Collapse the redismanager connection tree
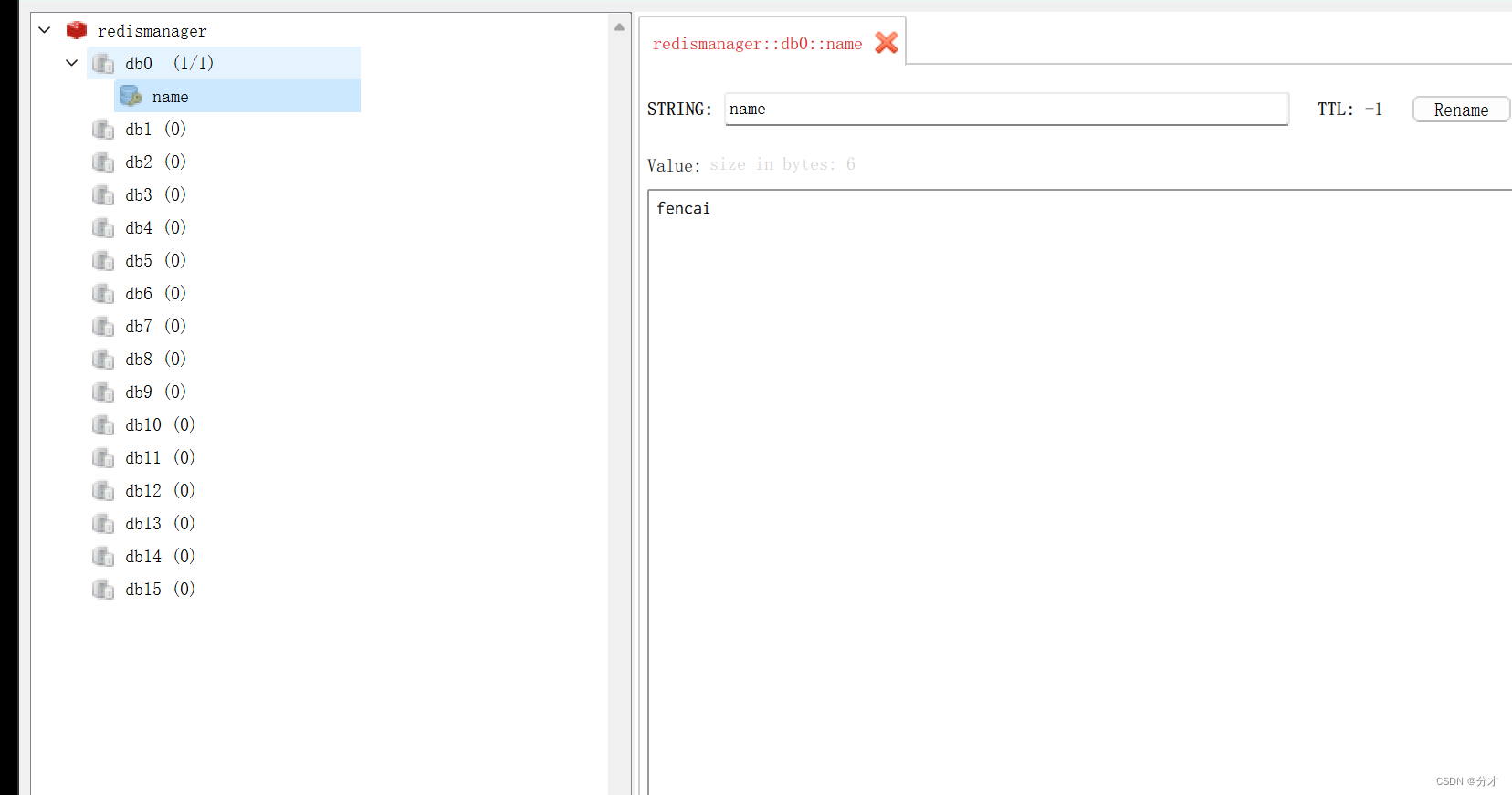The height and width of the screenshot is (795, 1512). [45, 30]
